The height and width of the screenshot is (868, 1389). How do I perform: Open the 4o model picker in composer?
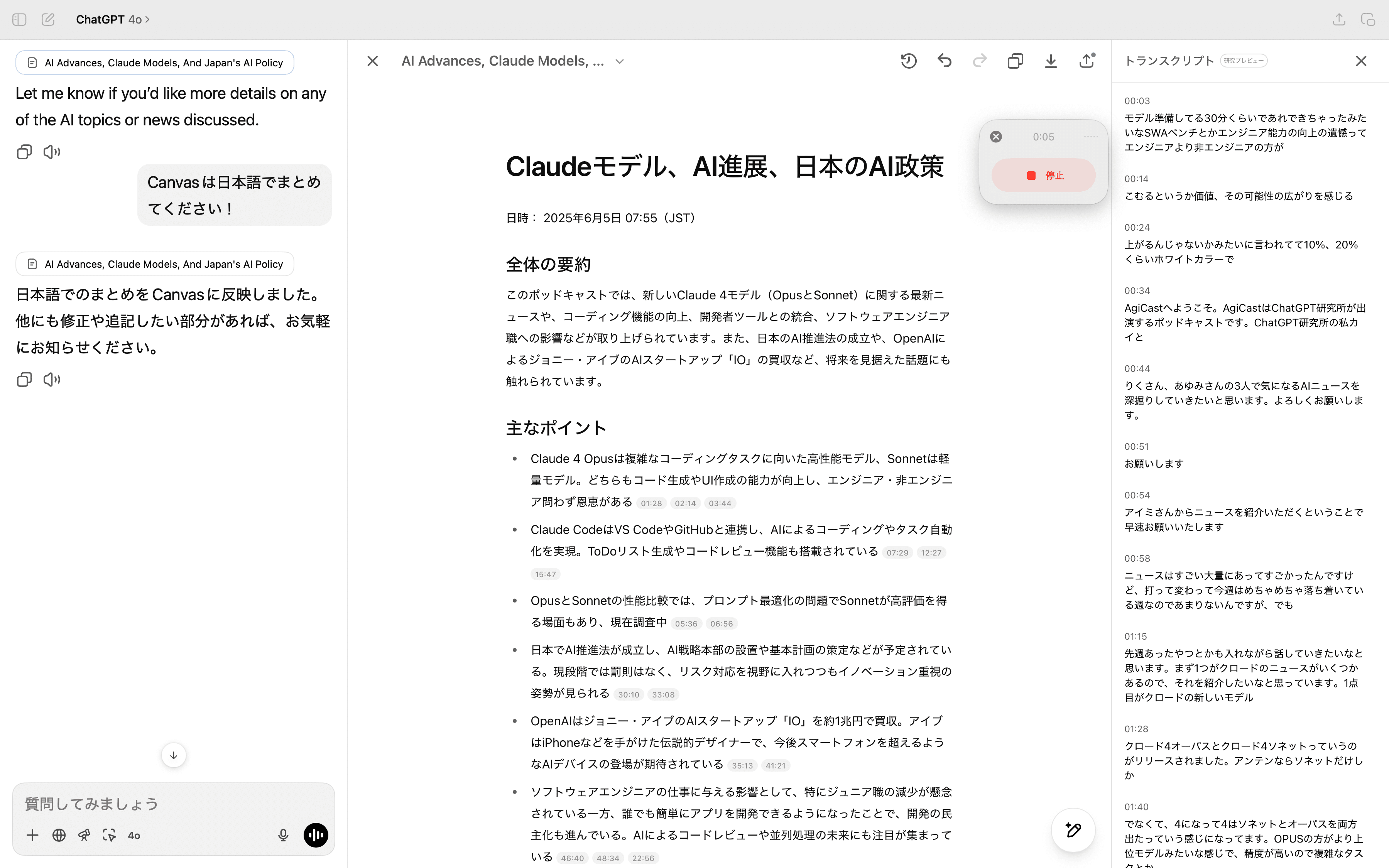click(134, 836)
